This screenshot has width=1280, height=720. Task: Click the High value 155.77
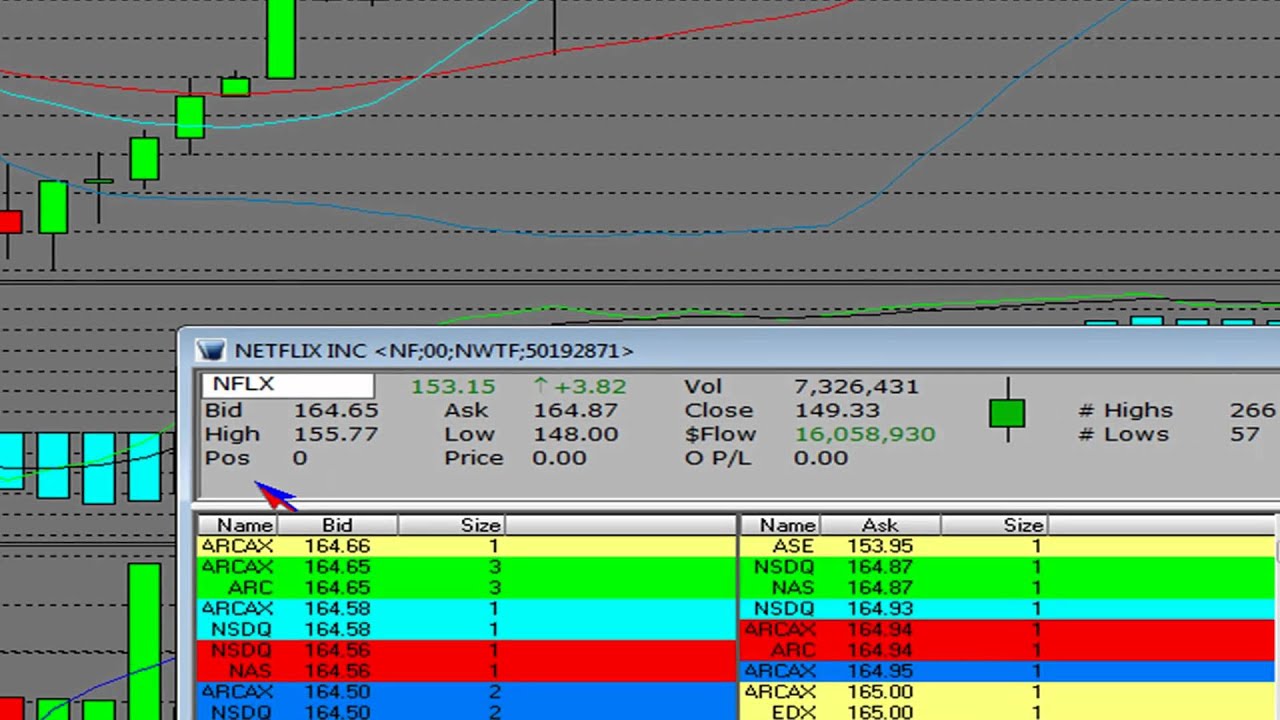[336, 434]
